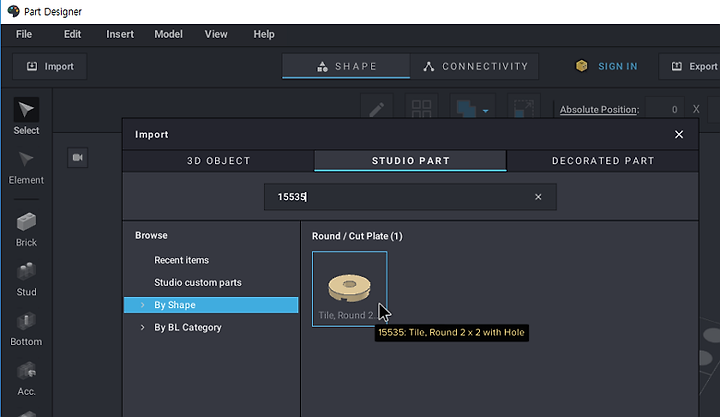The image size is (720, 417).
Task: Switch to the STUDIO PART tab
Action: coord(411,161)
